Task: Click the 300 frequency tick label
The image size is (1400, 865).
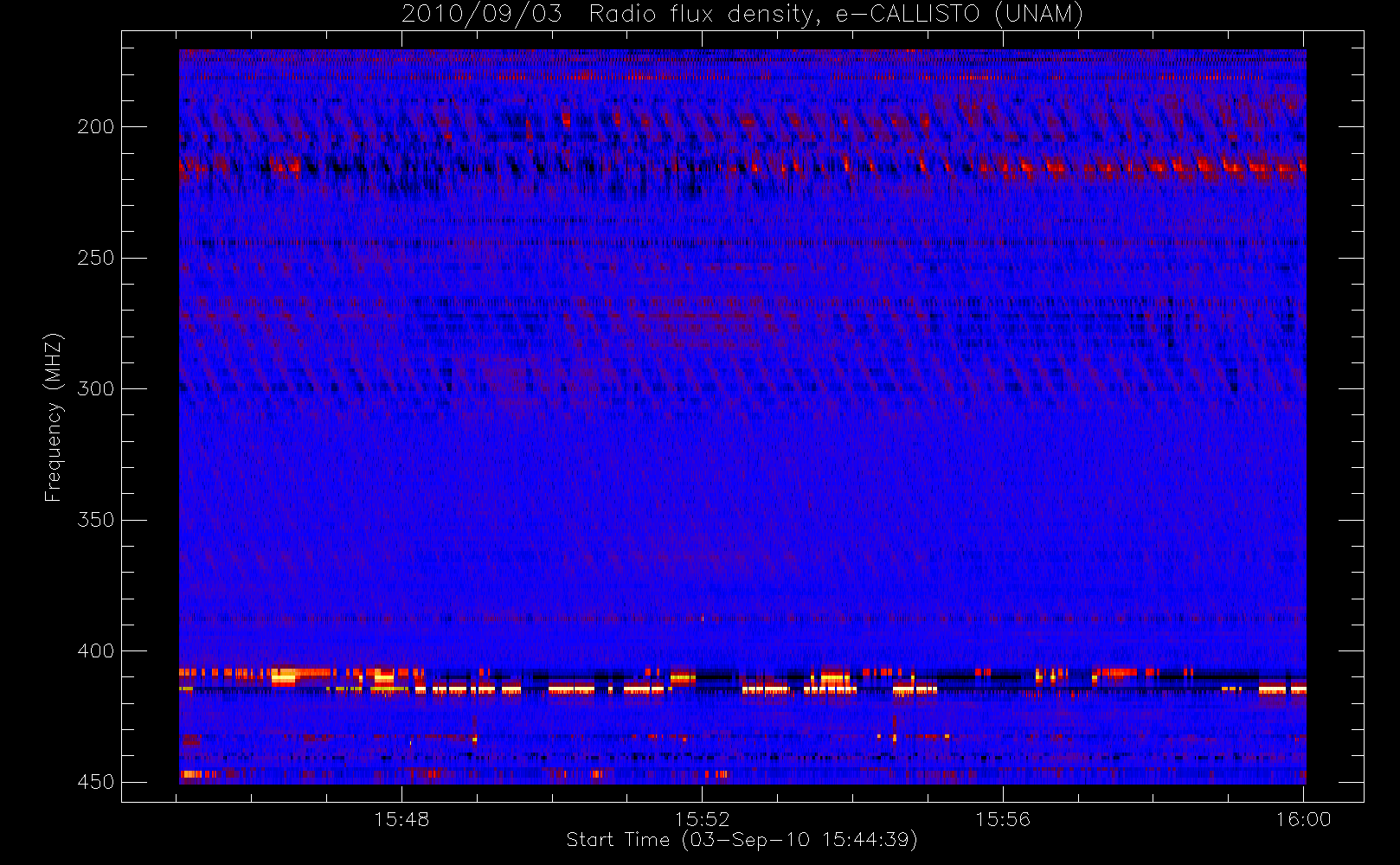Action: [x=95, y=388]
